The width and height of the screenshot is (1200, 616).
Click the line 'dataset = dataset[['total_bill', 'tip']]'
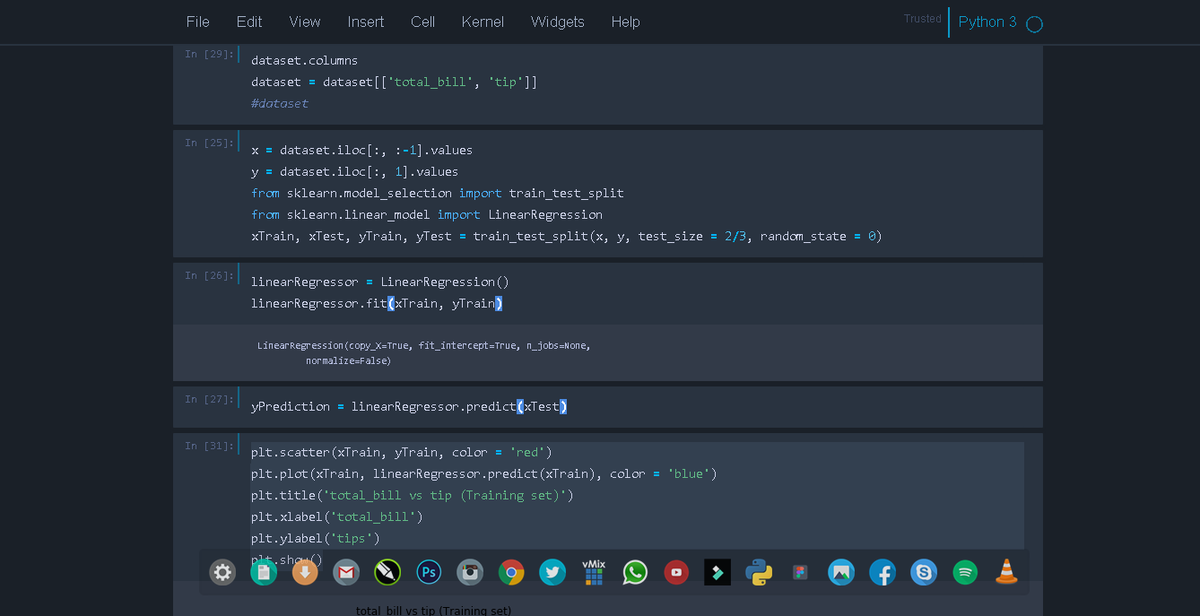pyautogui.click(x=394, y=82)
